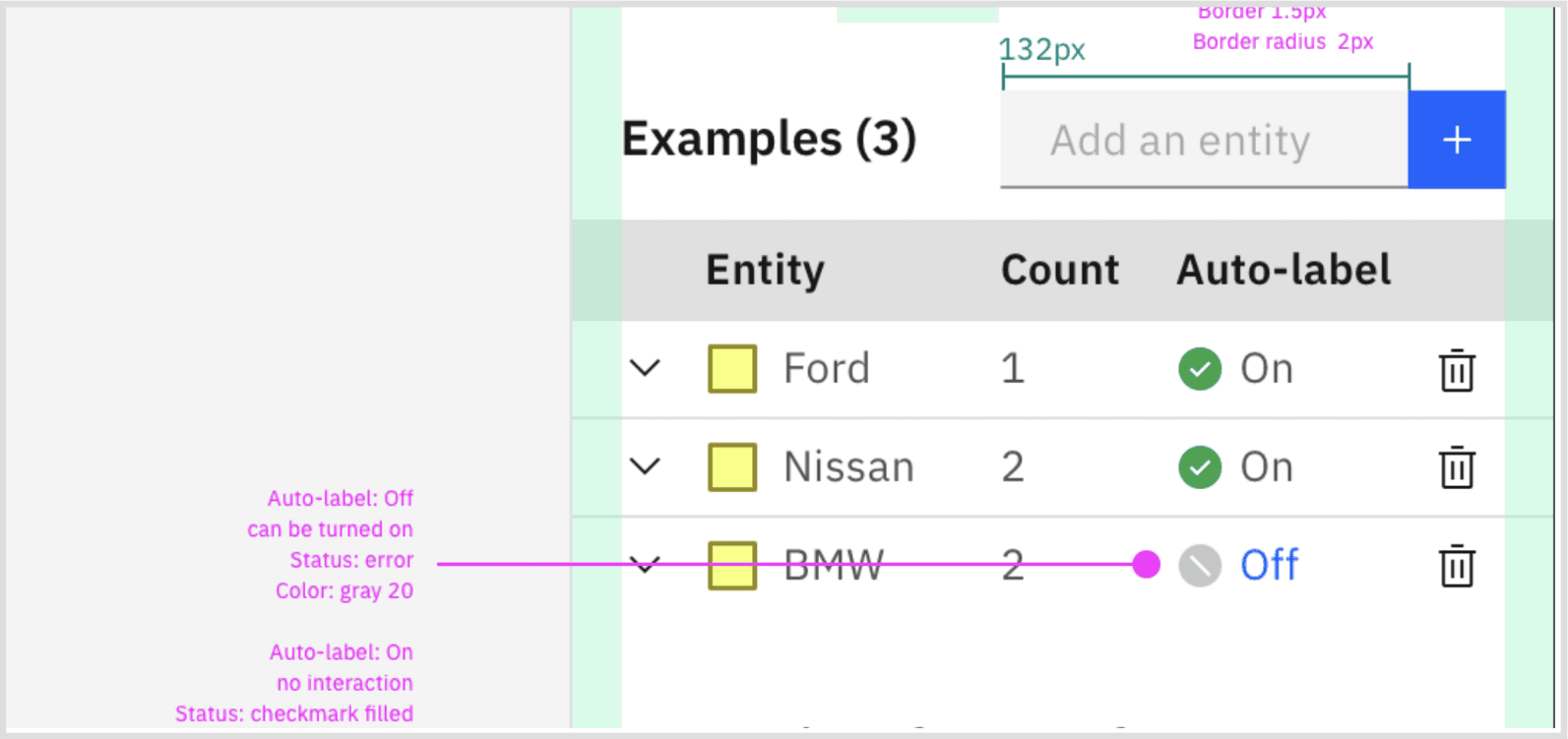Screen dimensions: 1568x739
Task: Click the blue Off link on BMW row
Action: [x=1268, y=565]
